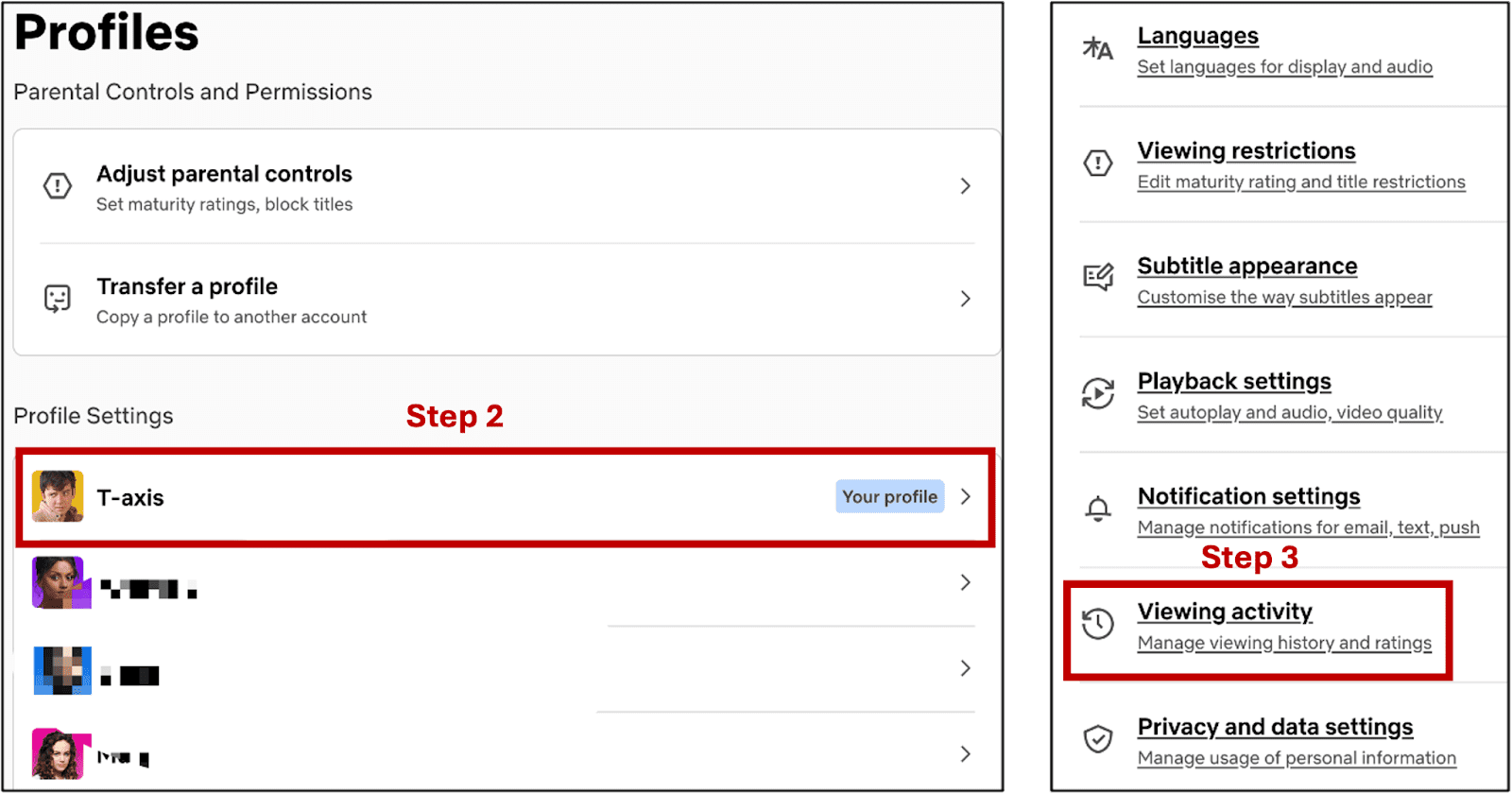Open the Playback settings link

(1234, 381)
